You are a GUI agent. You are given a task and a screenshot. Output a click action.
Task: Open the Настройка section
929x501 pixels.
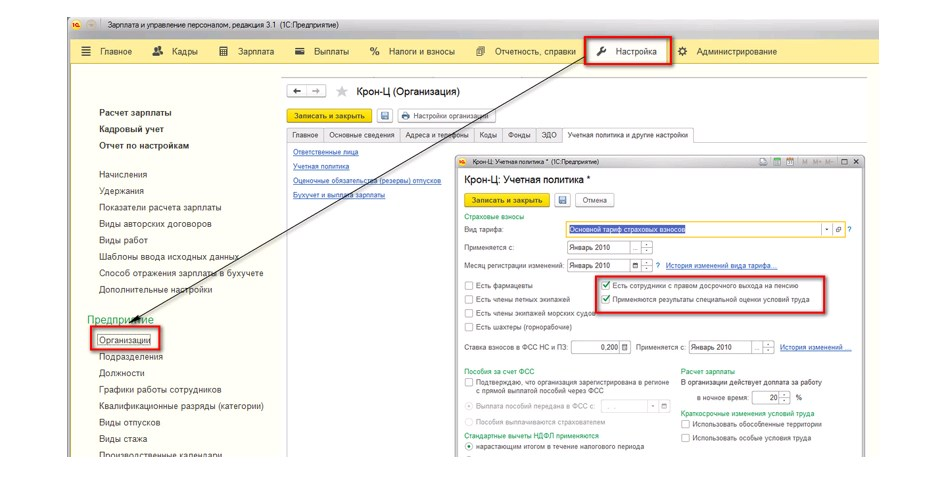[x=628, y=52]
